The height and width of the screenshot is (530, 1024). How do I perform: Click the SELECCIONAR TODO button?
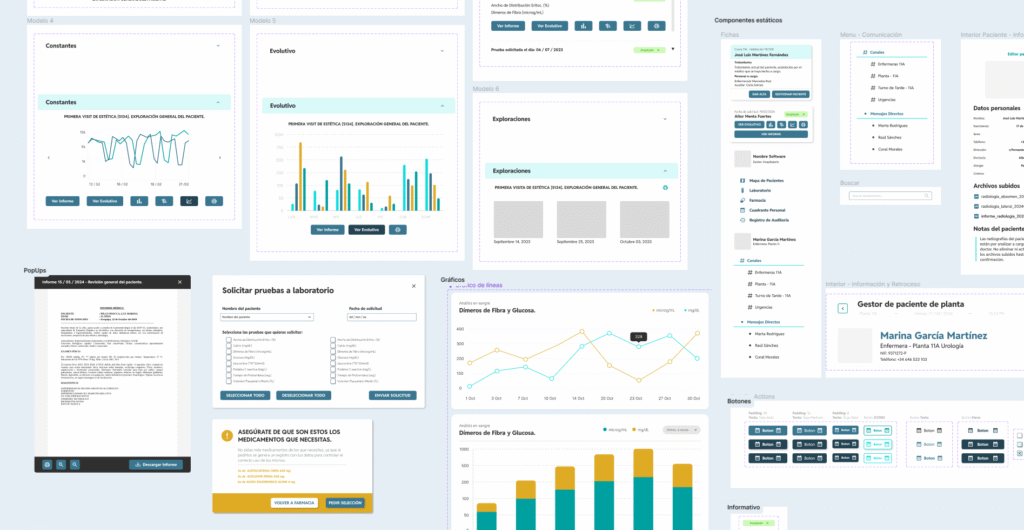pos(245,396)
